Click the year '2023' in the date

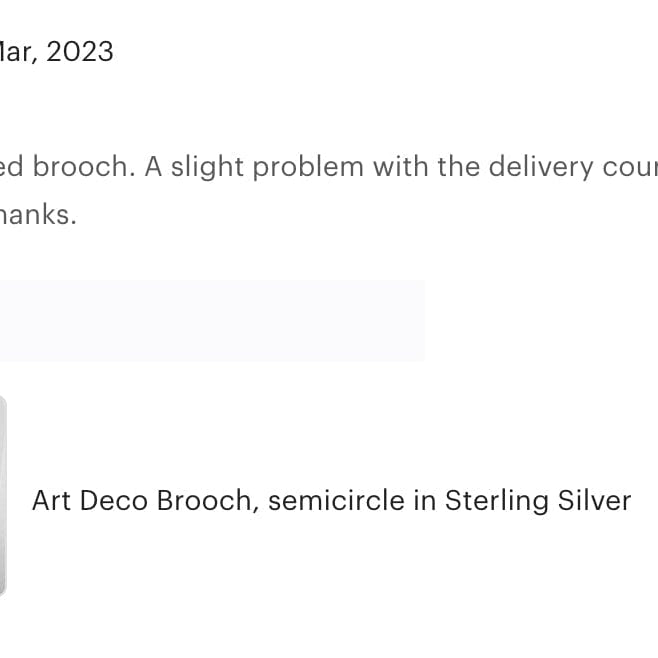coord(80,52)
